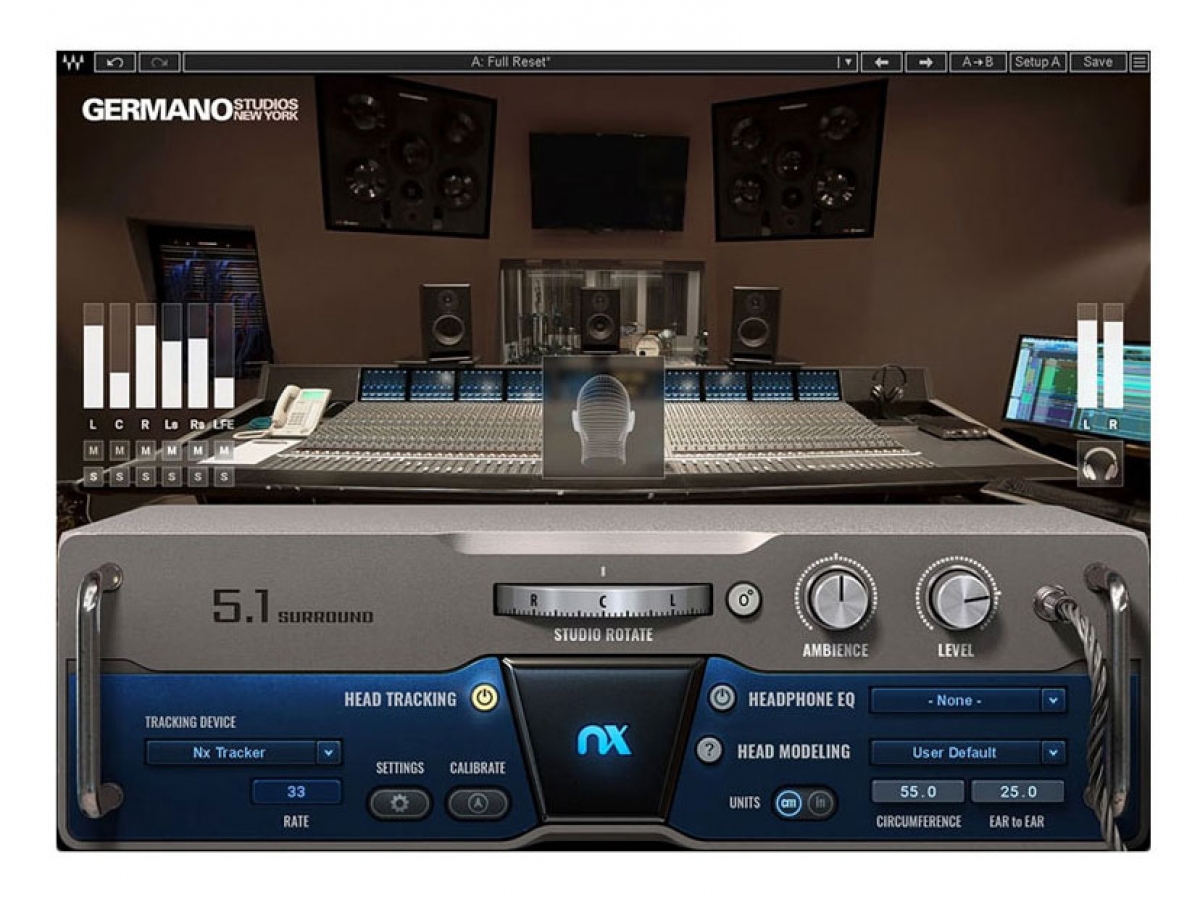Screen dimensions: 1200x899
Task: Click the Studio Rotate dial
Action: click(603, 600)
